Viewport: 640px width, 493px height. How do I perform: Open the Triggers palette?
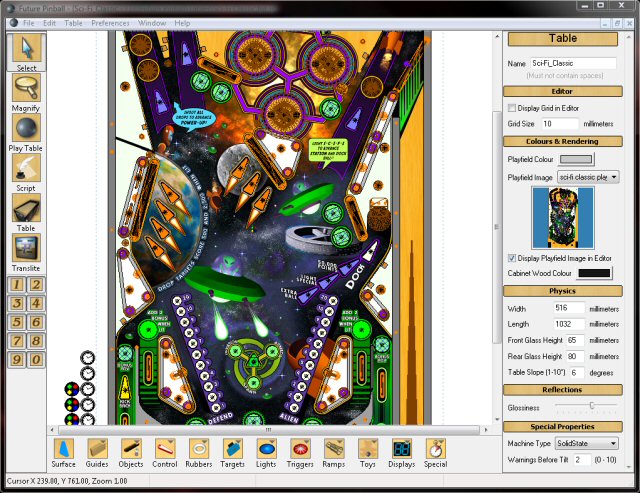[300, 453]
